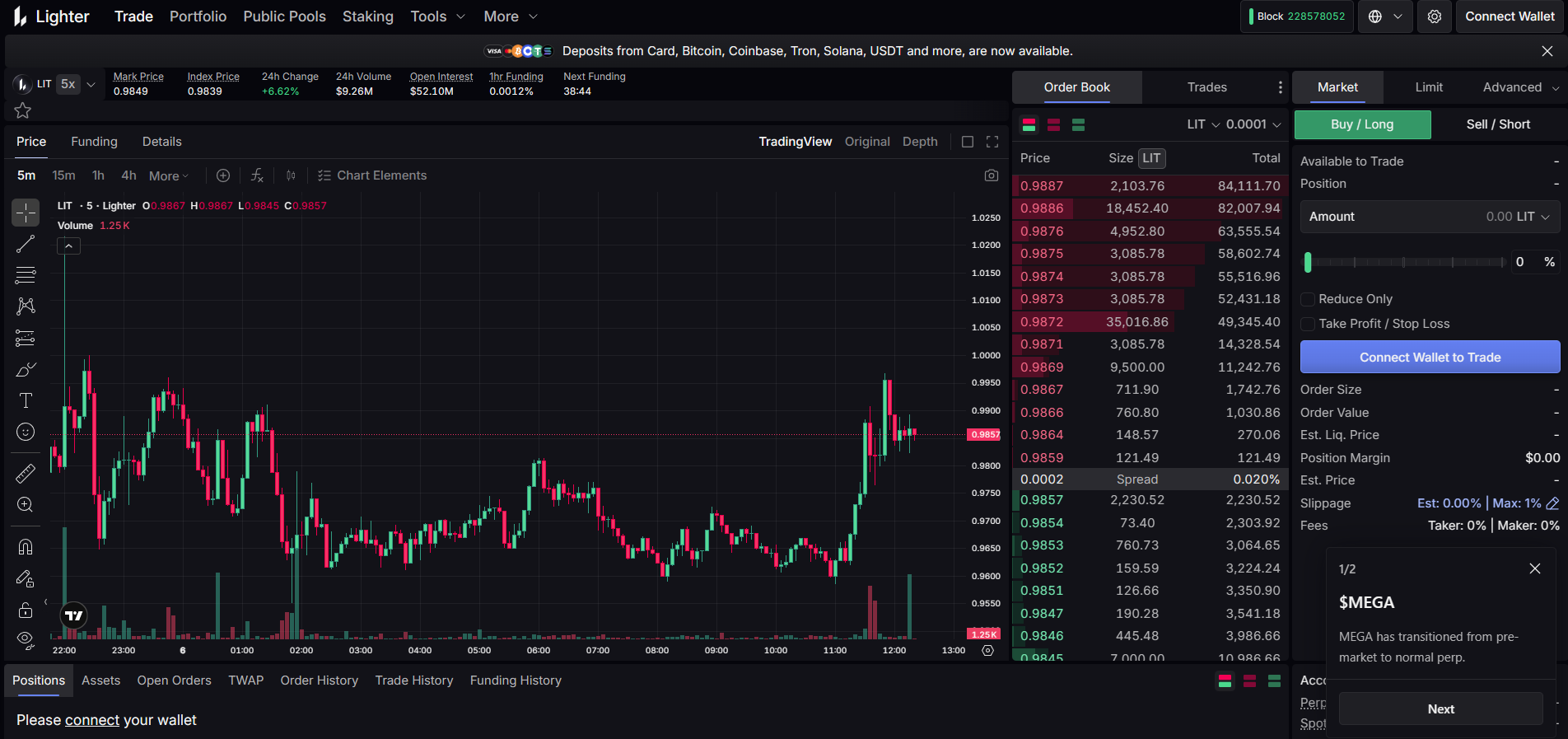Enable Take Profit / Stop Loss checkbox
The image size is (1568, 739).
tap(1308, 324)
